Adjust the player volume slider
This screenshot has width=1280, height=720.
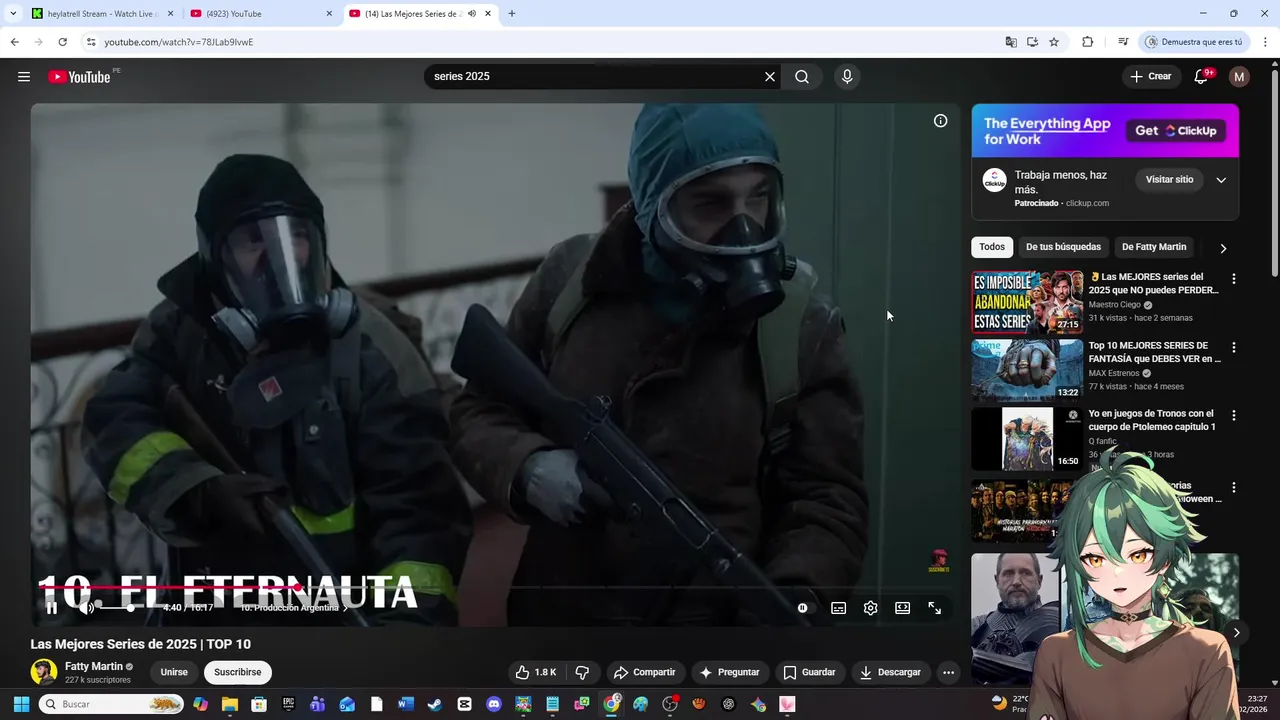(116, 608)
